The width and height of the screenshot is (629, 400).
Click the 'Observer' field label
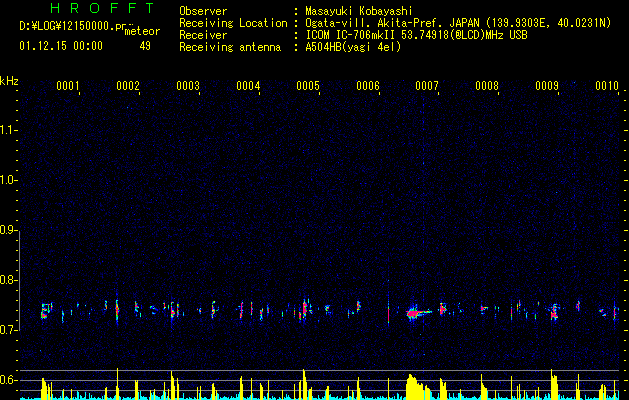(x=203, y=11)
